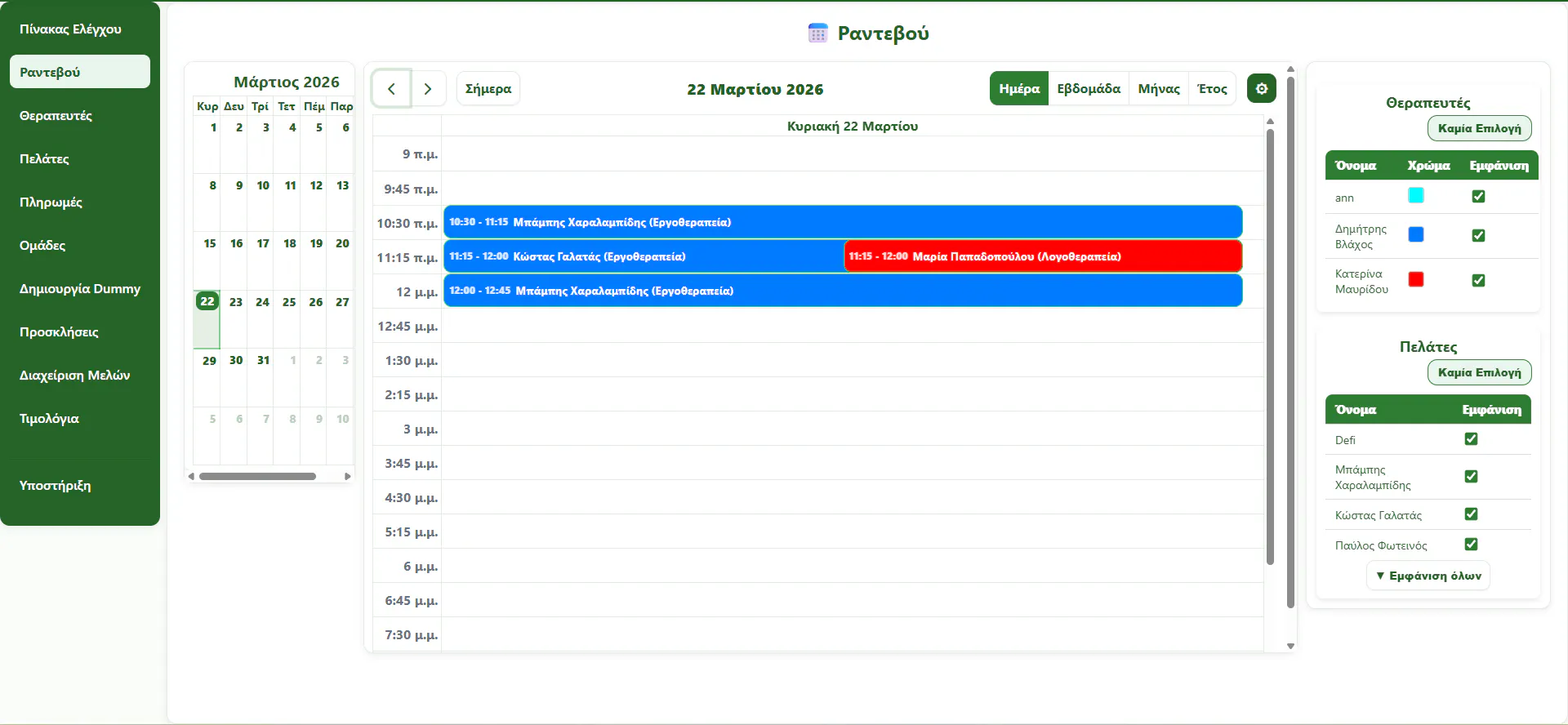Click Καμία Επιλογή under Θεραπευτές
The width and height of the screenshot is (1568, 725).
1479,128
